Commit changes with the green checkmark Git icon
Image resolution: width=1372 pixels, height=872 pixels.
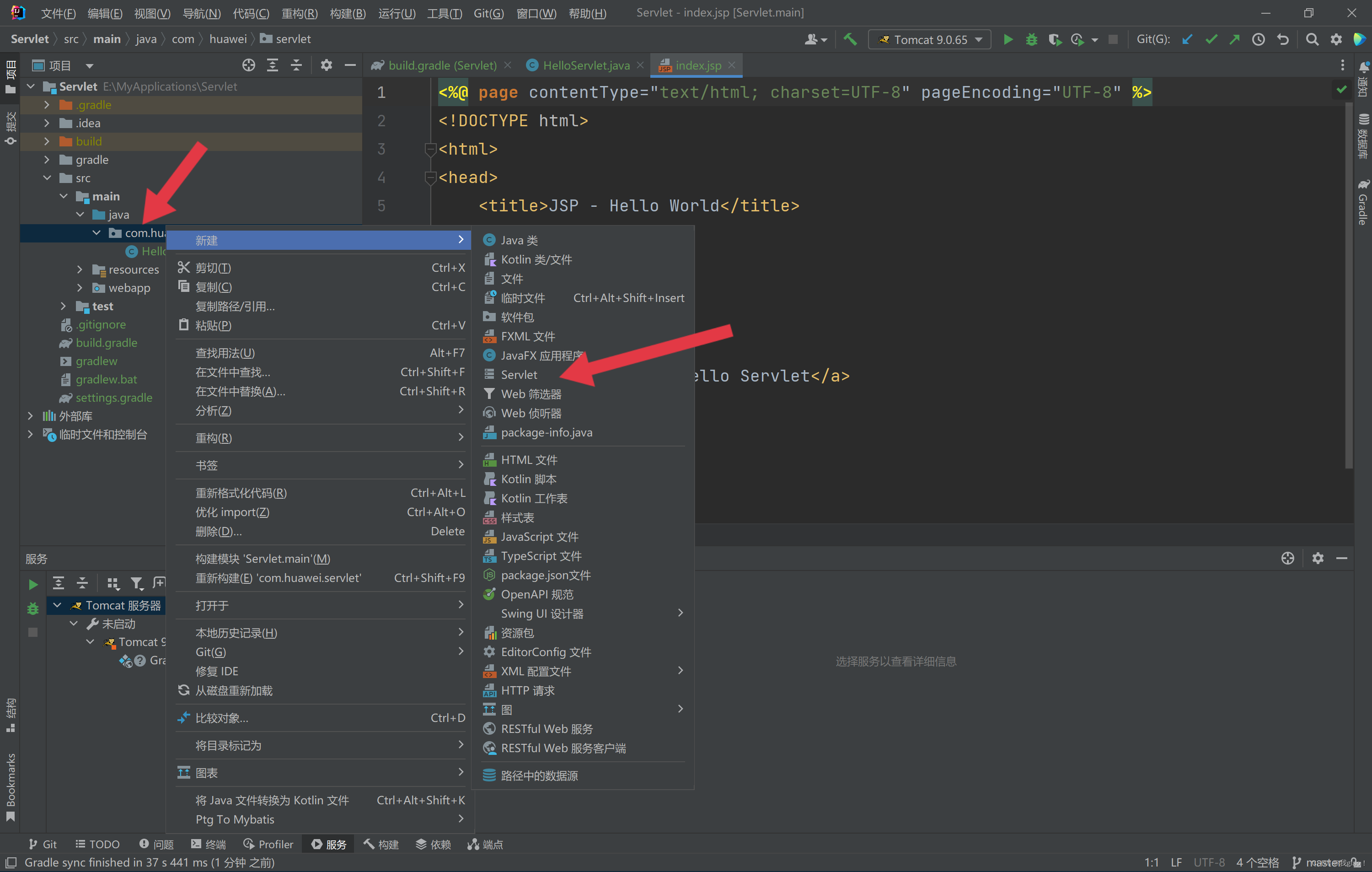(x=1211, y=39)
